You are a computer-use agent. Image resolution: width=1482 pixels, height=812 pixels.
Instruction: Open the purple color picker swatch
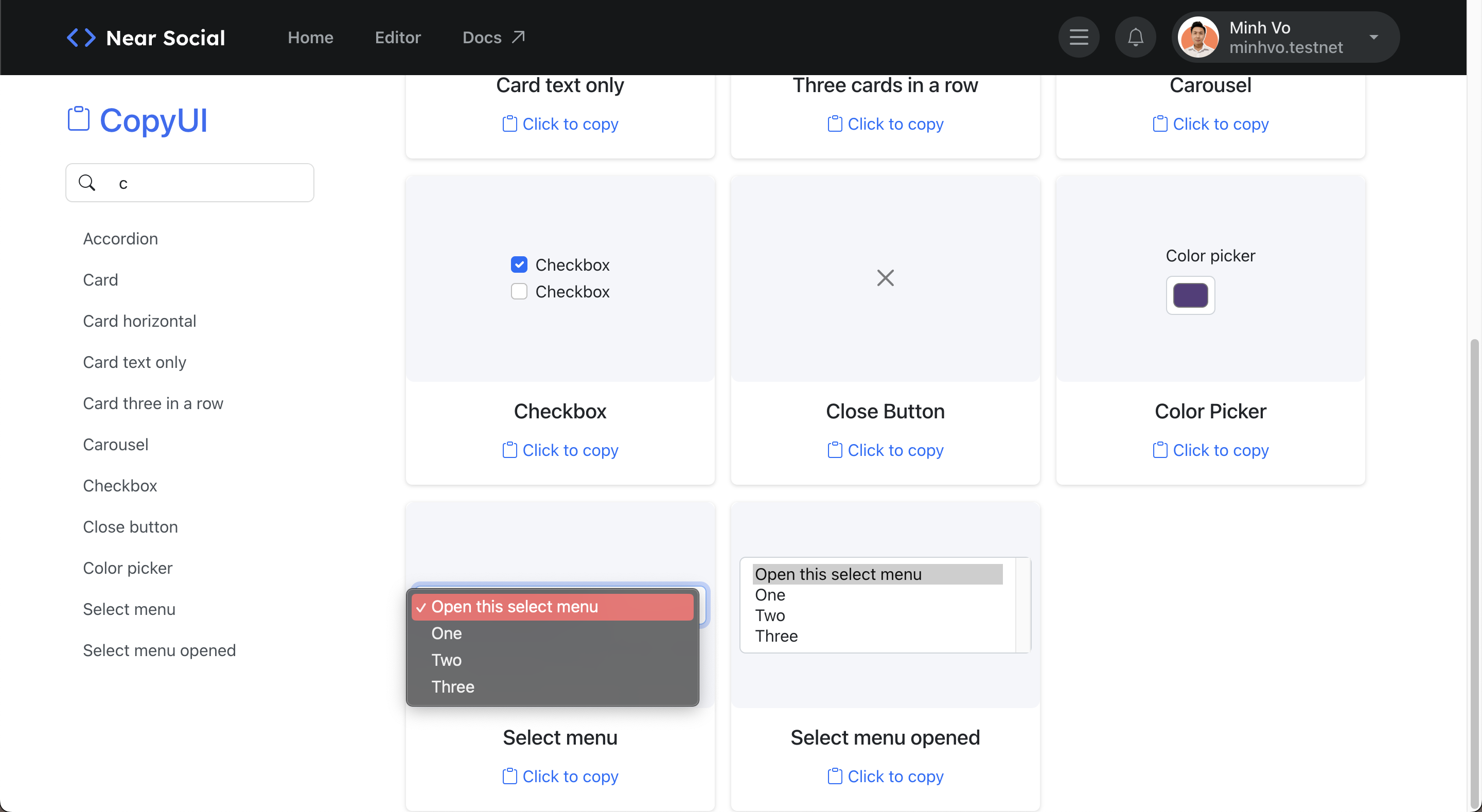coord(1190,296)
